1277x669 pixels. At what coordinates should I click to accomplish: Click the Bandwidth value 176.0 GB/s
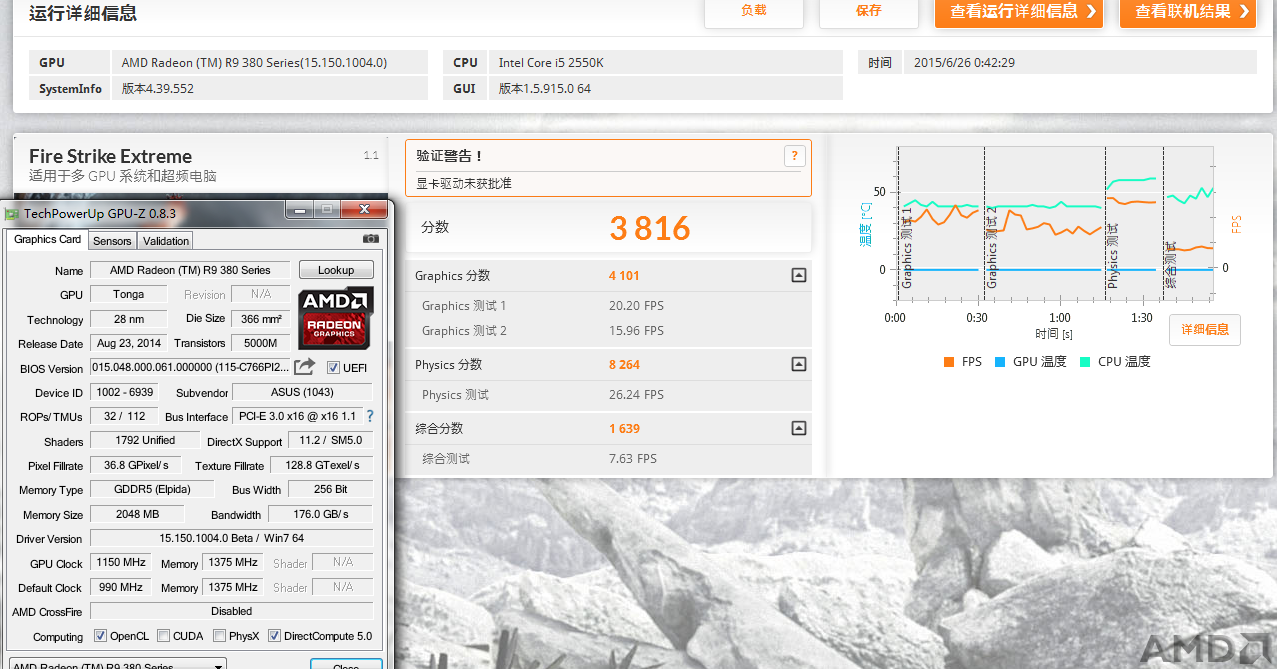click(x=321, y=514)
